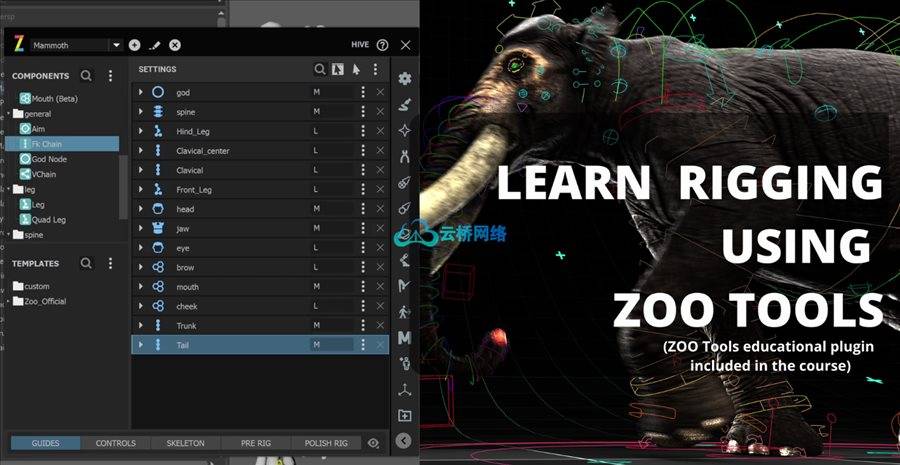Expand the Zoo_Official templates folder
This screenshot has width=900, height=465.
(x=9, y=301)
